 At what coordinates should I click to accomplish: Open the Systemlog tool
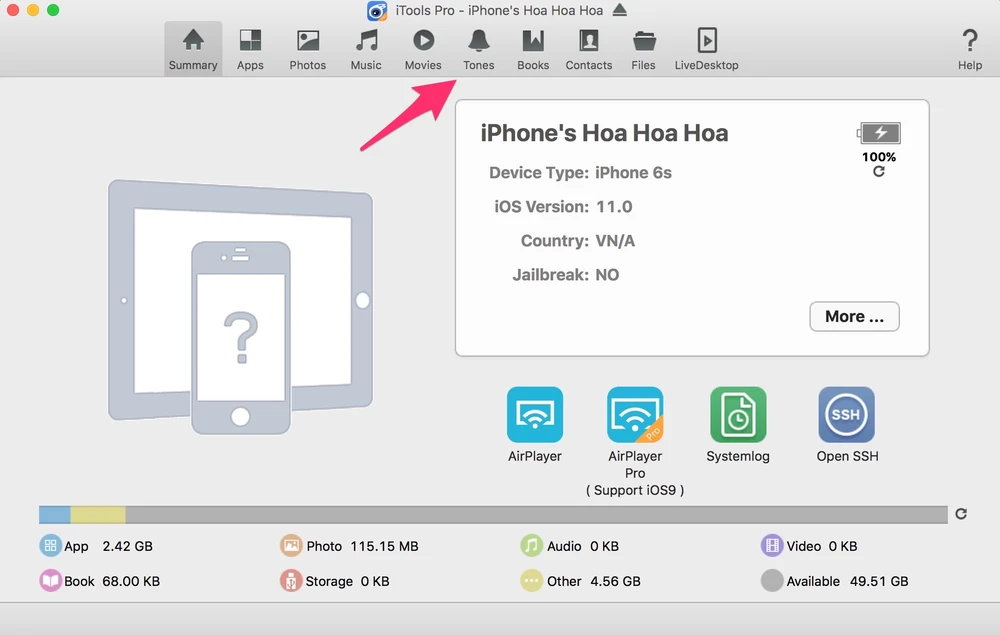(x=738, y=415)
